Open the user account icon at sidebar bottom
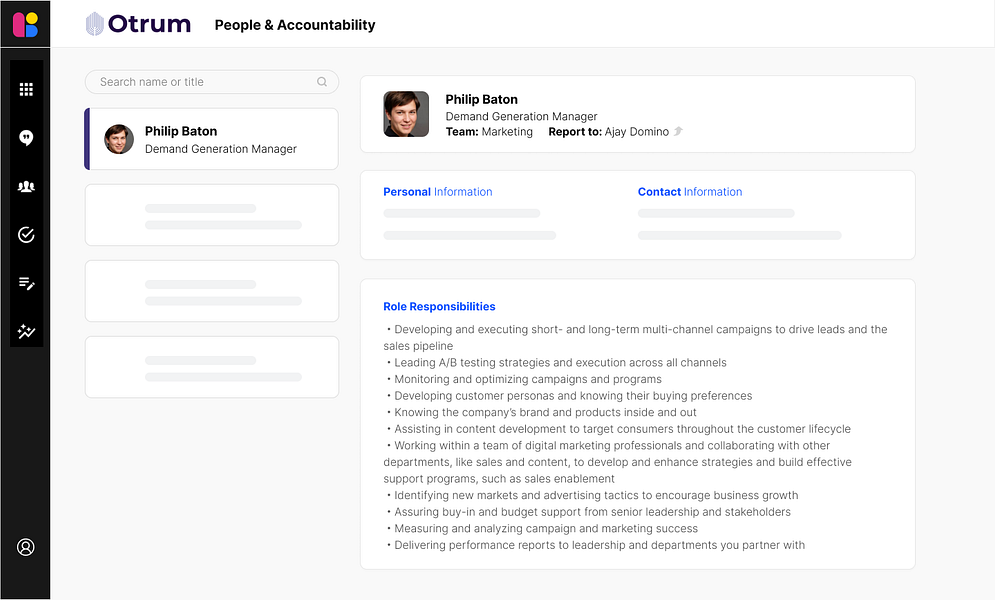Screen dimensions: 995x600 [26, 547]
